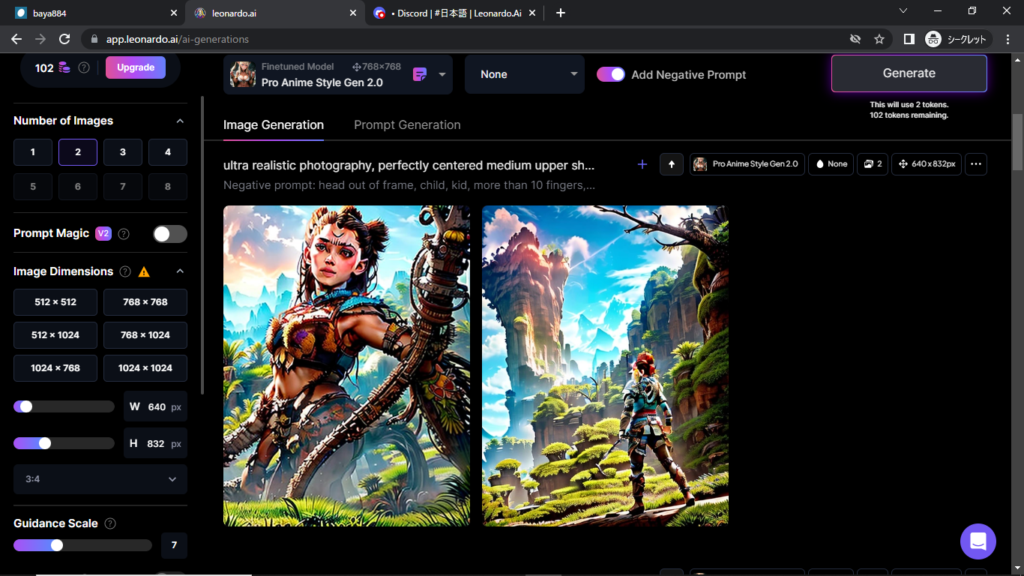The width and height of the screenshot is (1024, 576).
Task: Click the plus icon beside the prompt text
Action: pos(642,164)
